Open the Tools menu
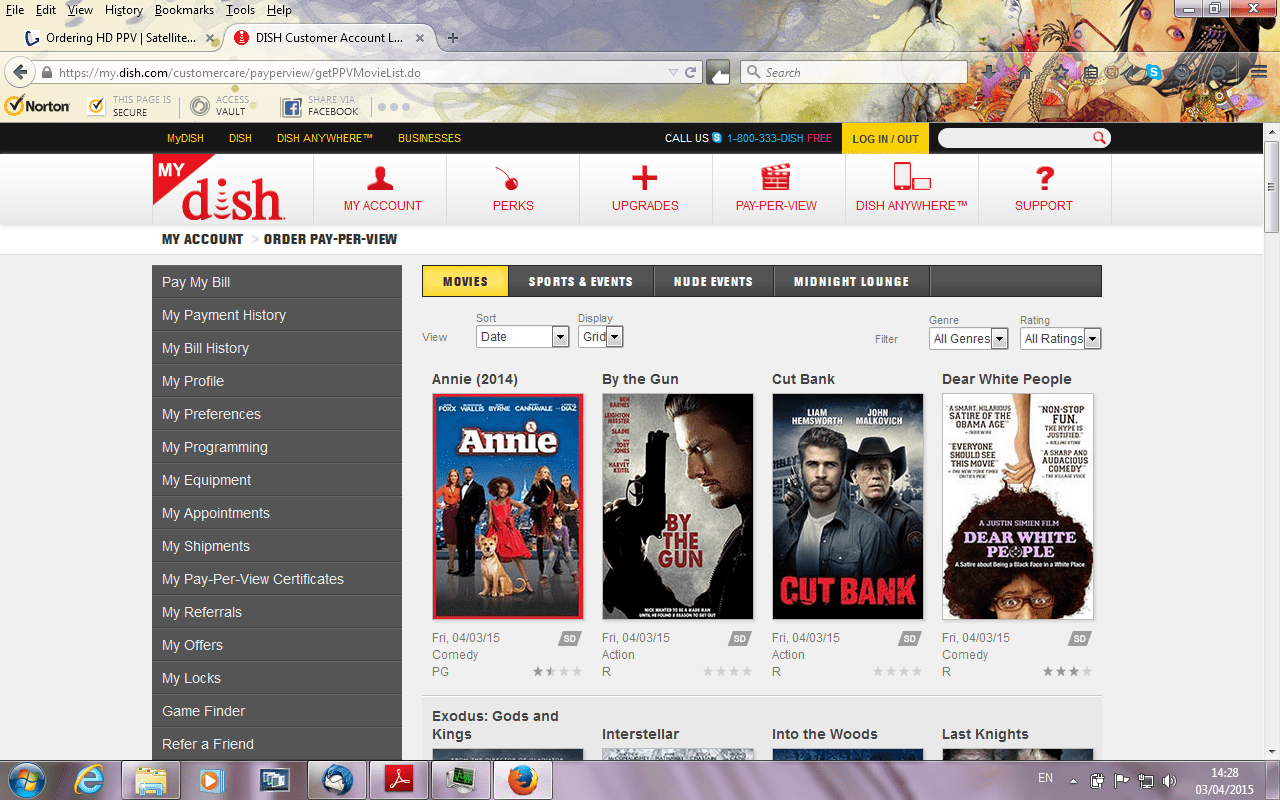This screenshot has width=1280, height=800. pyautogui.click(x=240, y=10)
